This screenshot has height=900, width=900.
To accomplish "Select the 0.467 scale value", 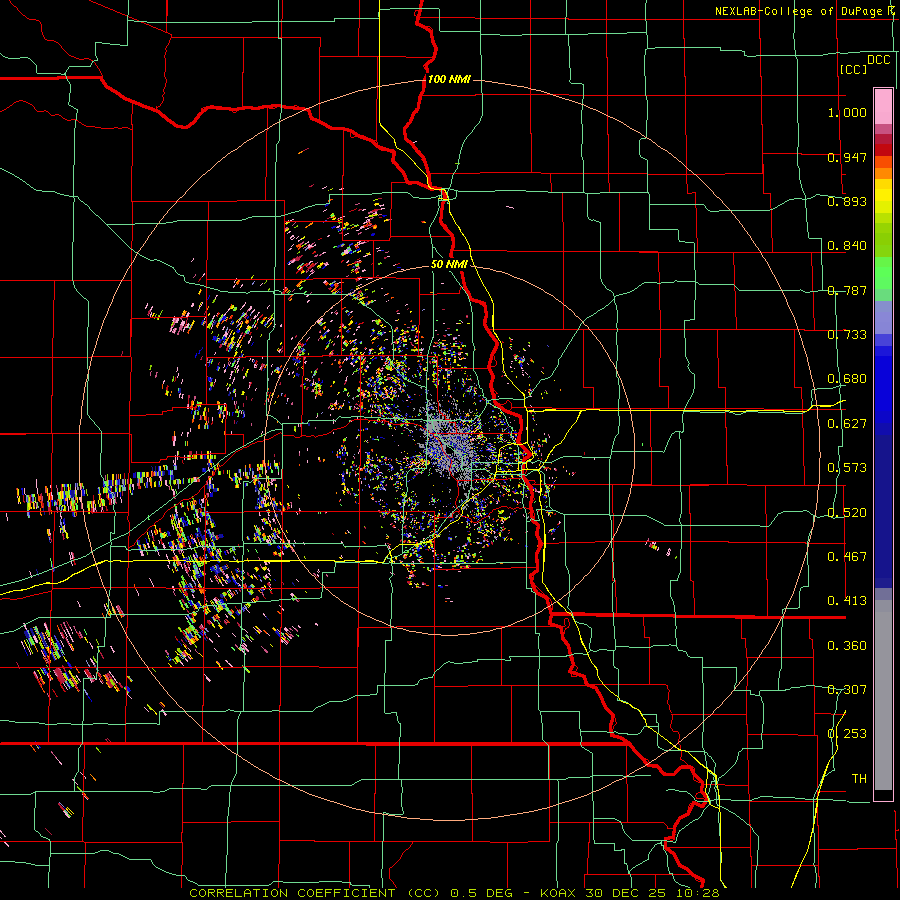I will (847, 556).
